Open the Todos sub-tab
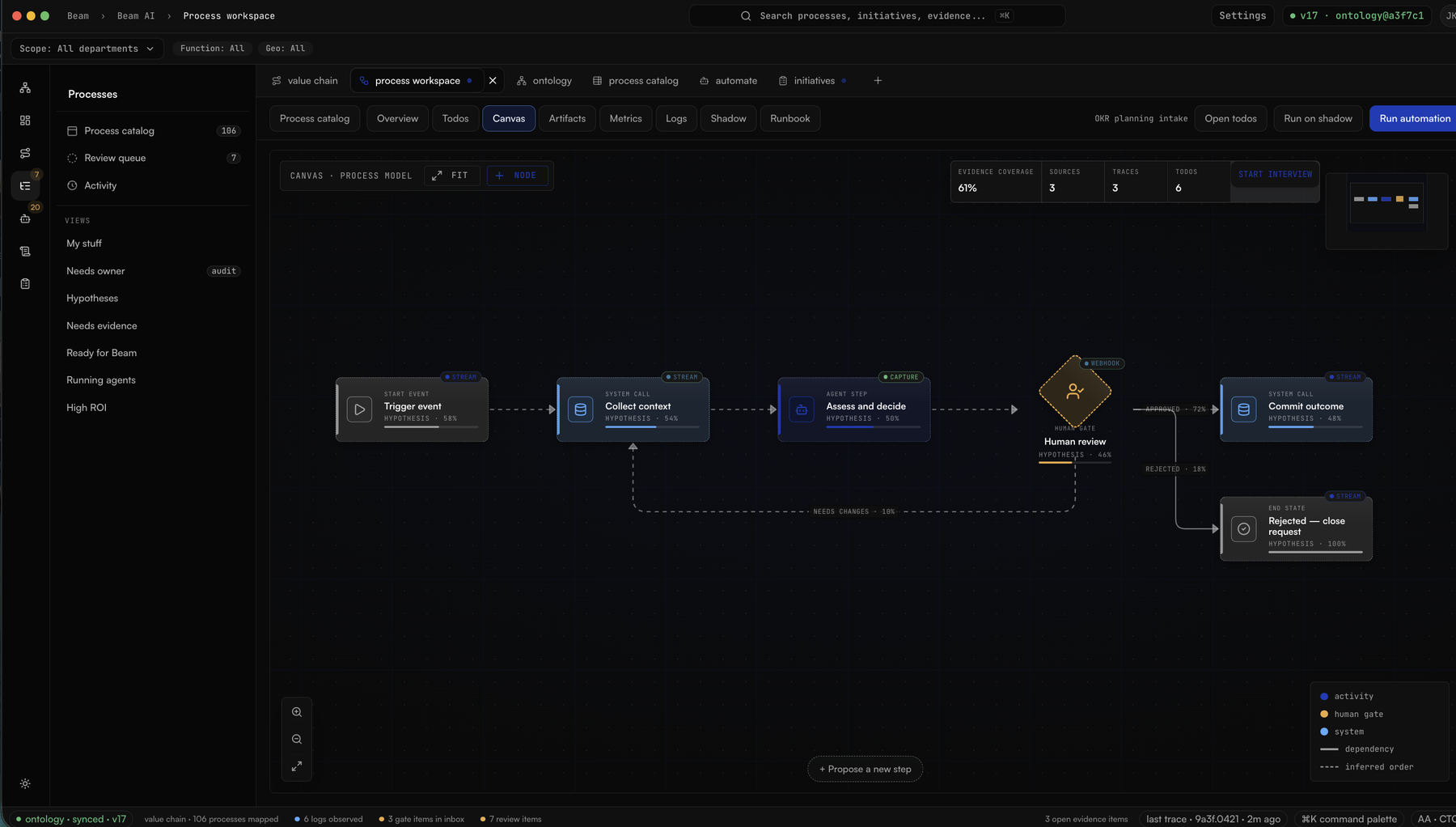The width and height of the screenshot is (1456, 827). [x=455, y=118]
